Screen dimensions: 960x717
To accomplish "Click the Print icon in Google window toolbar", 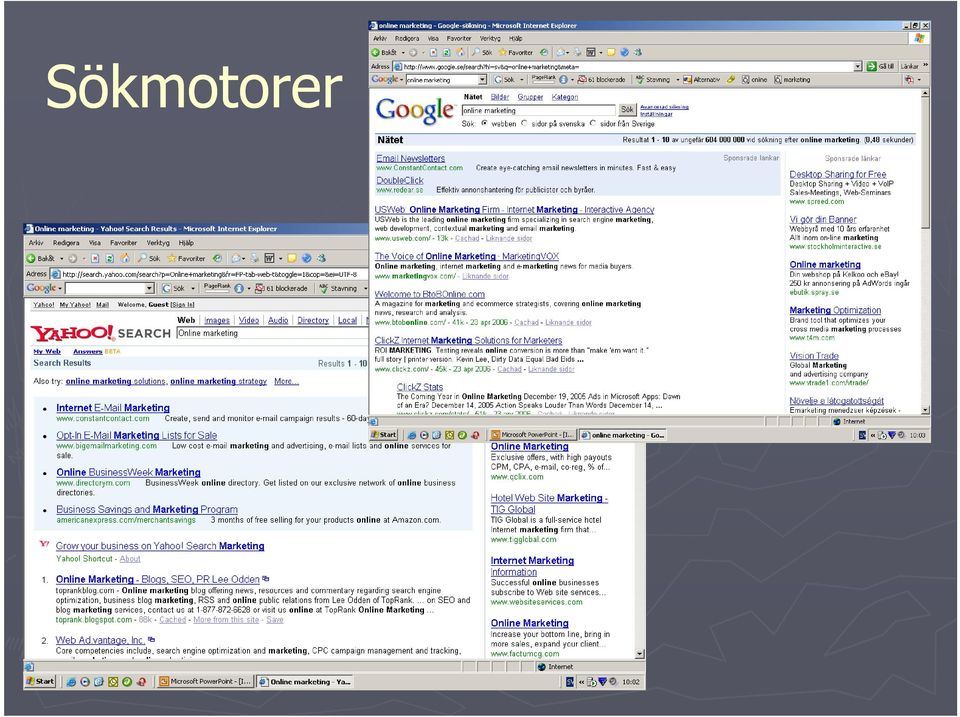I will click(577, 53).
